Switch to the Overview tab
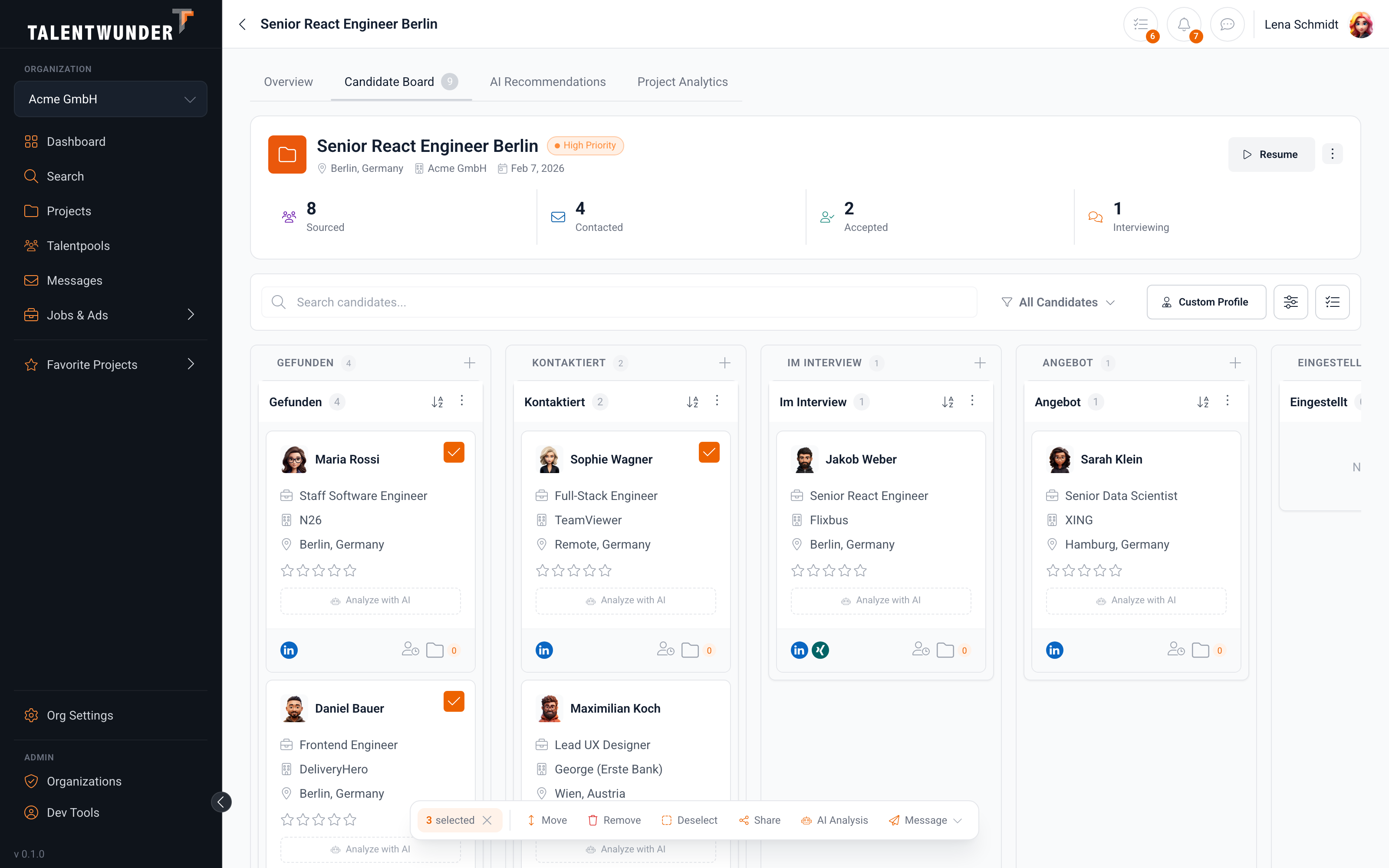Screen dimensions: 1389x868 click(288, 82)
